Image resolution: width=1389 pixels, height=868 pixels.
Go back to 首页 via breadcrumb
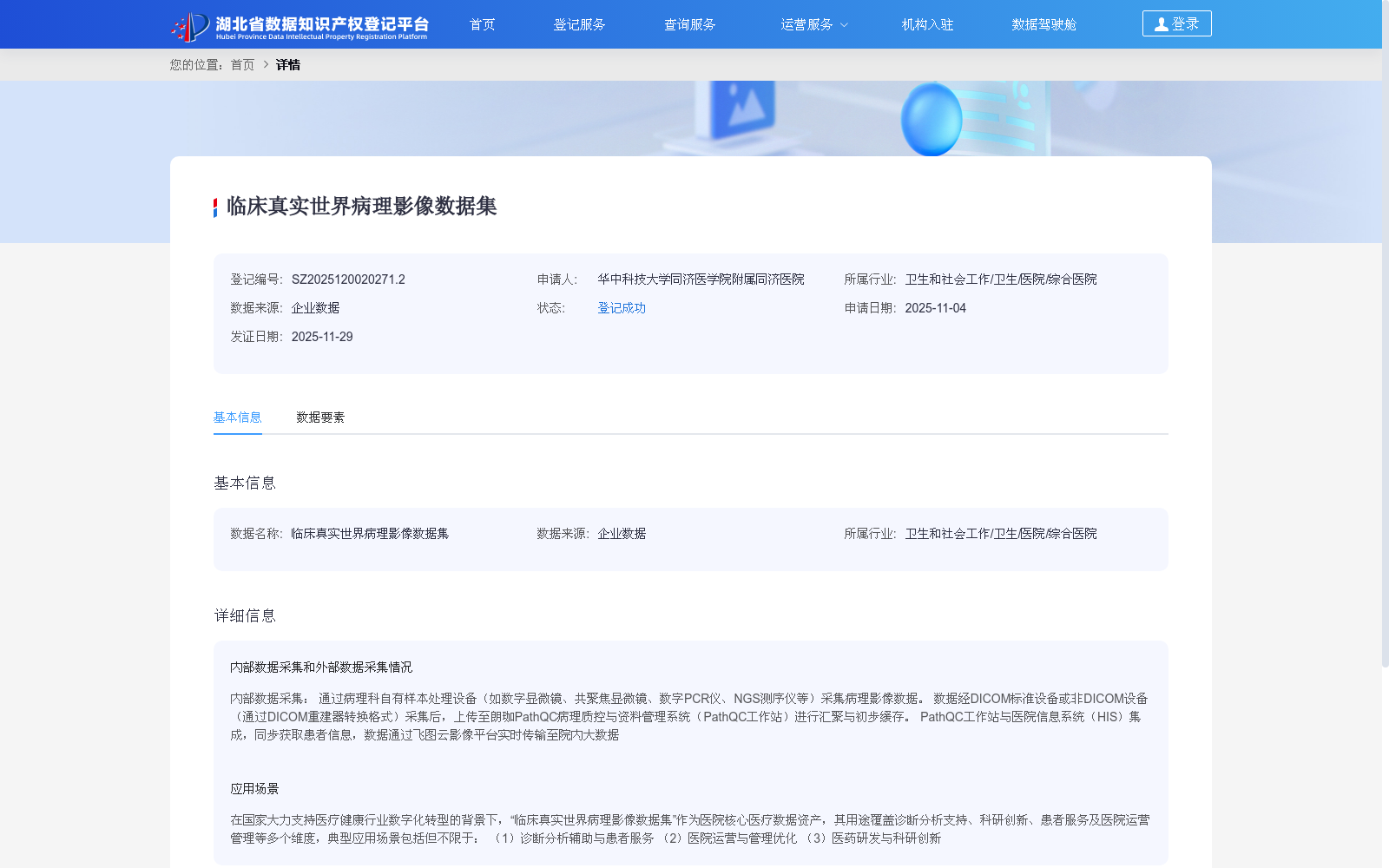(x=242, y=64)
